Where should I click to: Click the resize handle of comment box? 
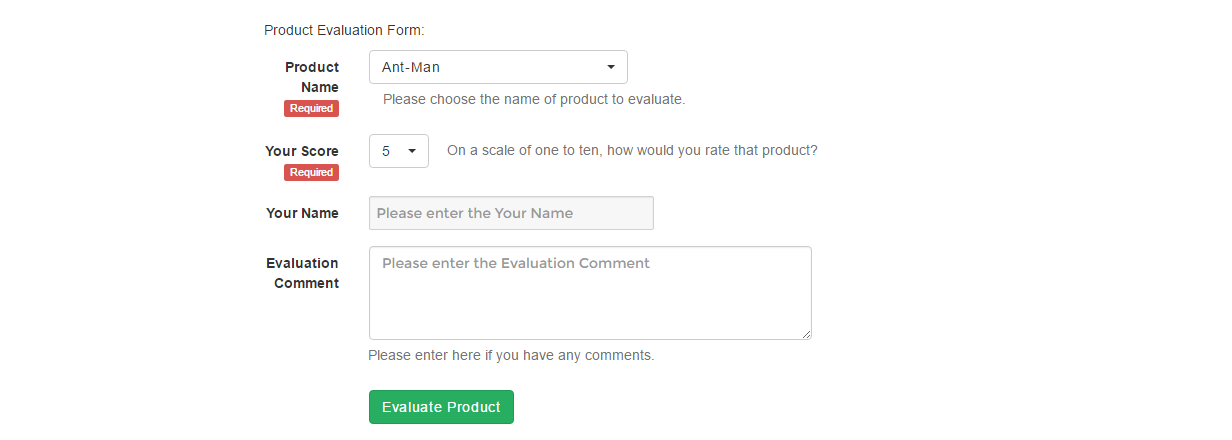805,333
